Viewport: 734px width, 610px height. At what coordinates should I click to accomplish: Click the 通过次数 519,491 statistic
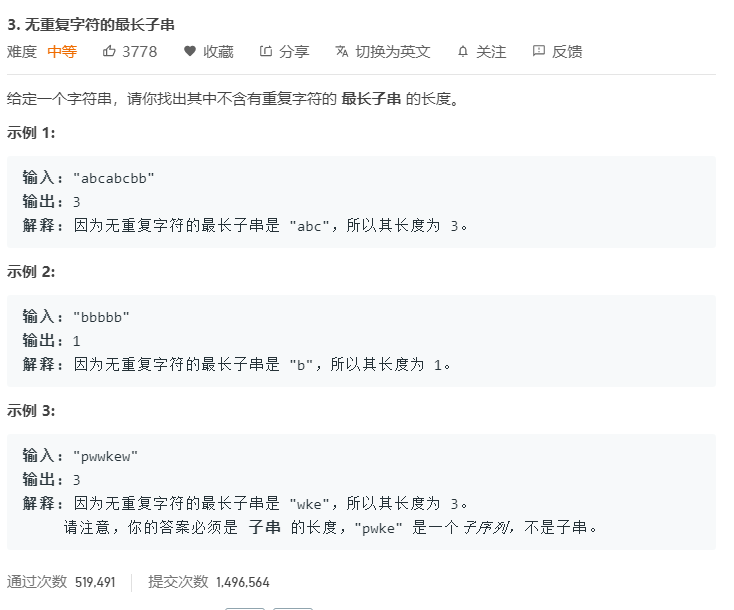pos(61,582)
